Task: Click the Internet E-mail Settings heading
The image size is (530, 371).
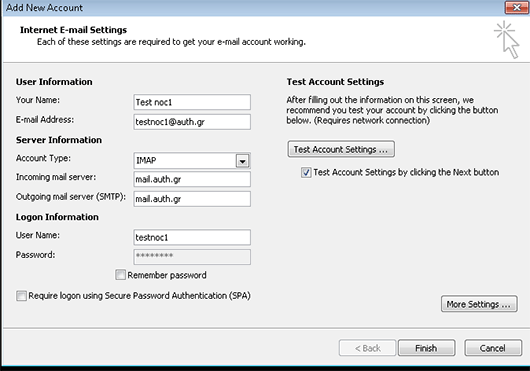Action: pyautogui.click(x=73, y=30)
